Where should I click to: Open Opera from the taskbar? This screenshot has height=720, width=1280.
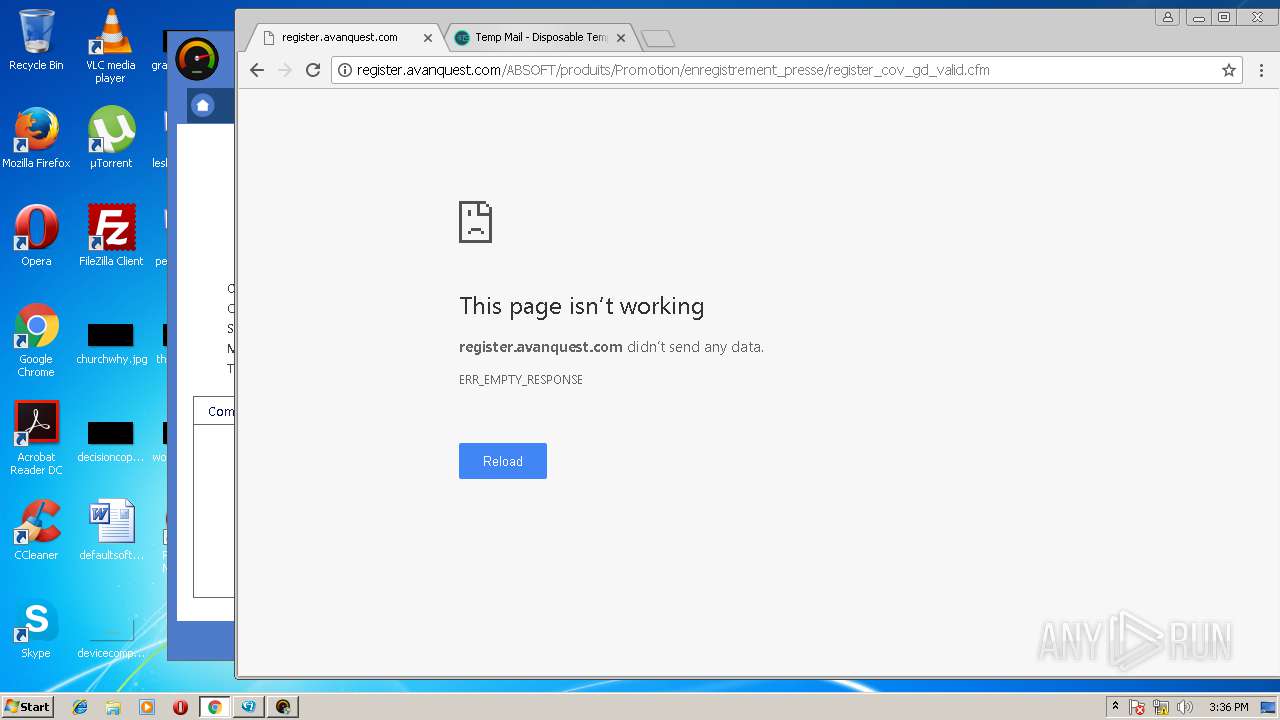[181, 707]
